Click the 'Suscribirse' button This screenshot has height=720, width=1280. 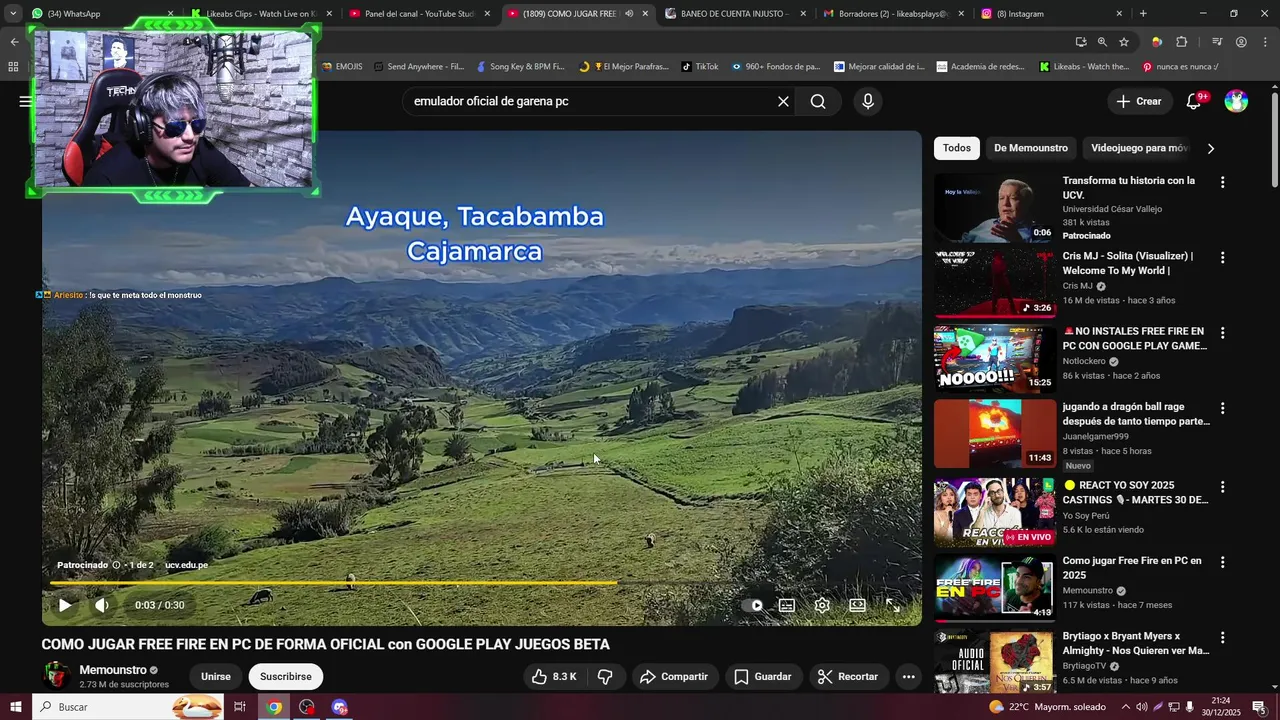point(286,677)
